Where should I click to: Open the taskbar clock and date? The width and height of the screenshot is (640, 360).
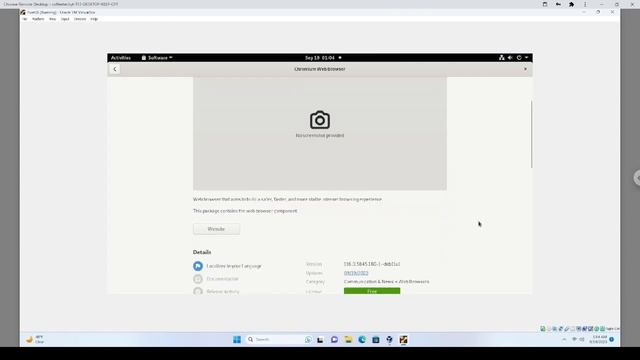(598, 340)
